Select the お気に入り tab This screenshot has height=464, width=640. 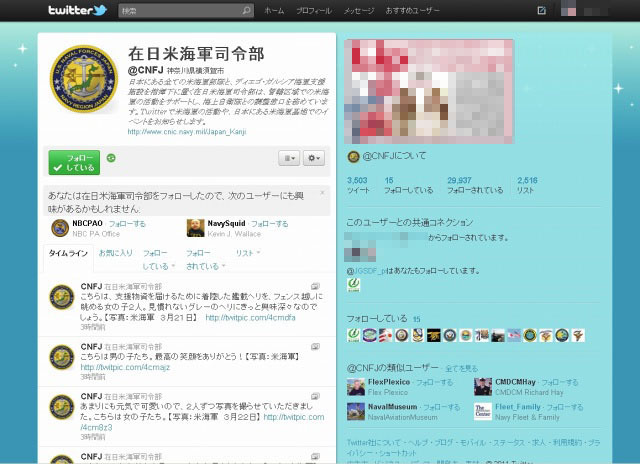coord(116,253)
